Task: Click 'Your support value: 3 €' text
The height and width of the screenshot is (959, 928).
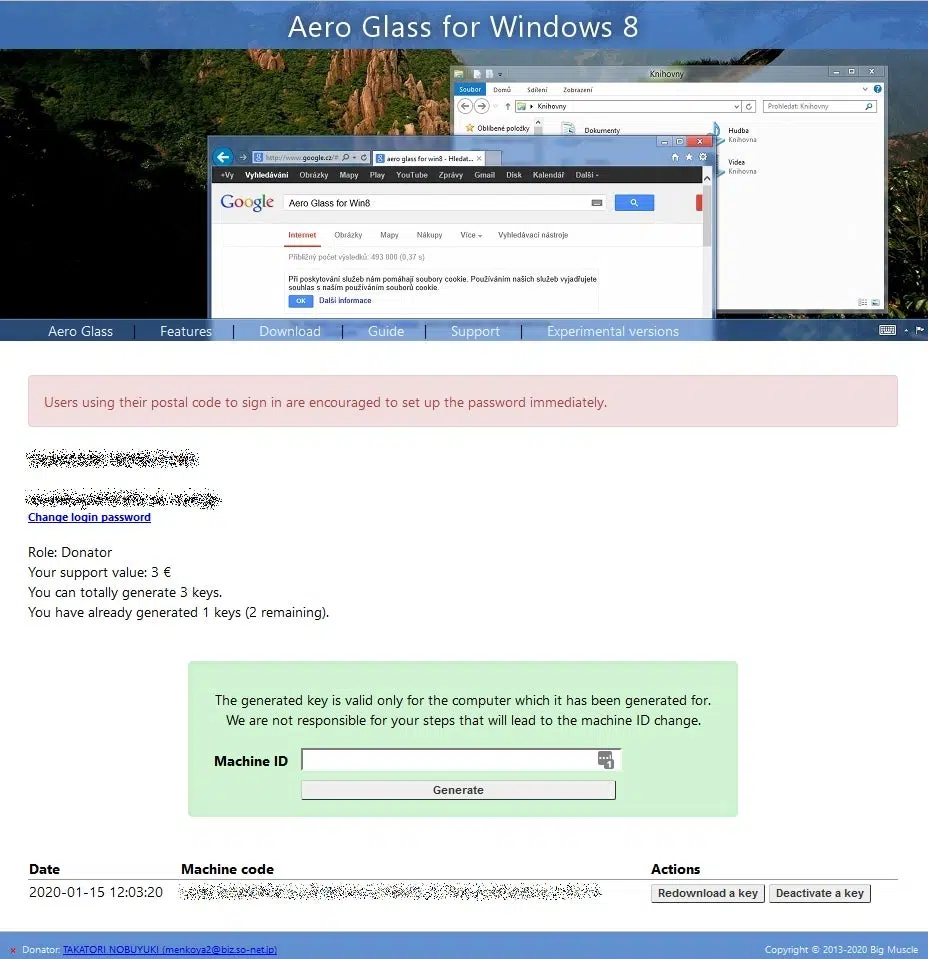Action: (99, 572)
